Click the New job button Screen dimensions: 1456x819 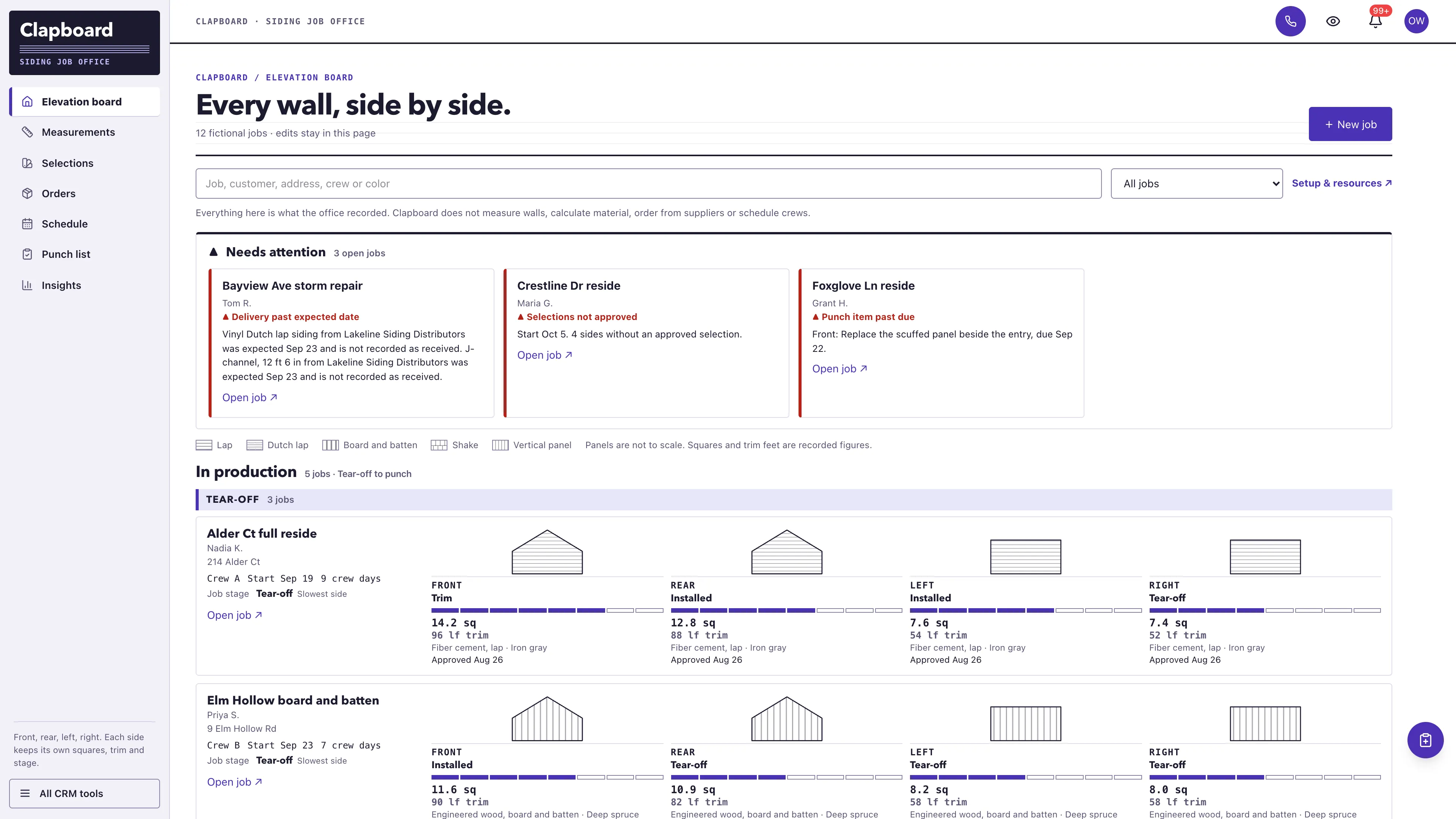point(1350,124)
